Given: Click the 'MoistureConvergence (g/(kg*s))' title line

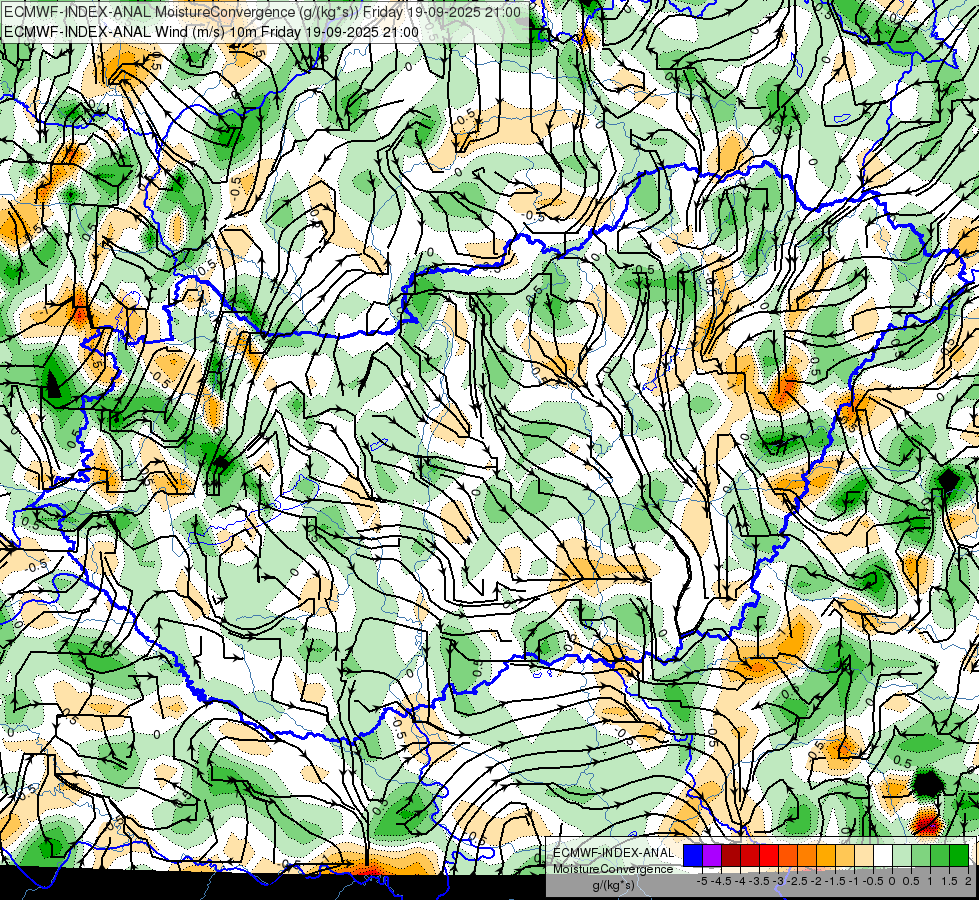Looking at the screenshot, I should [262, 12].
